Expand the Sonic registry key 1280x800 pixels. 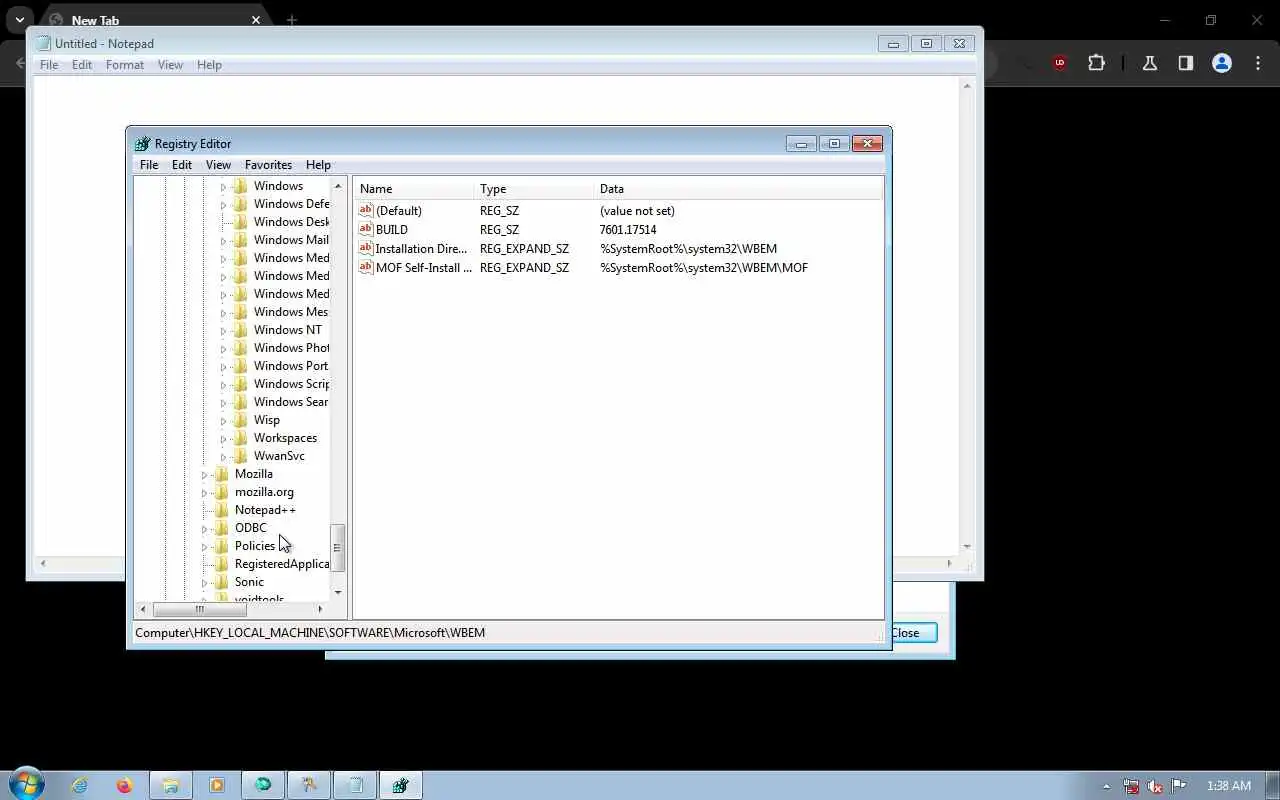point(205,582)
